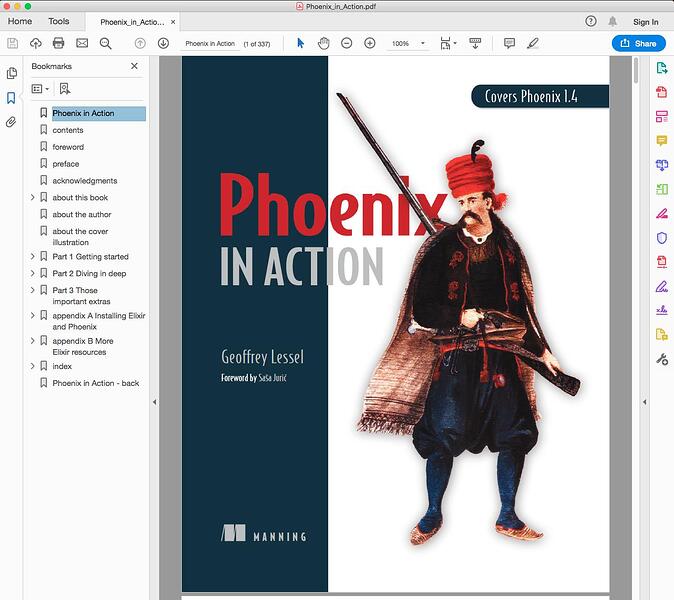Go to next page arrow

pyautogui.click(x=163, y=43)
